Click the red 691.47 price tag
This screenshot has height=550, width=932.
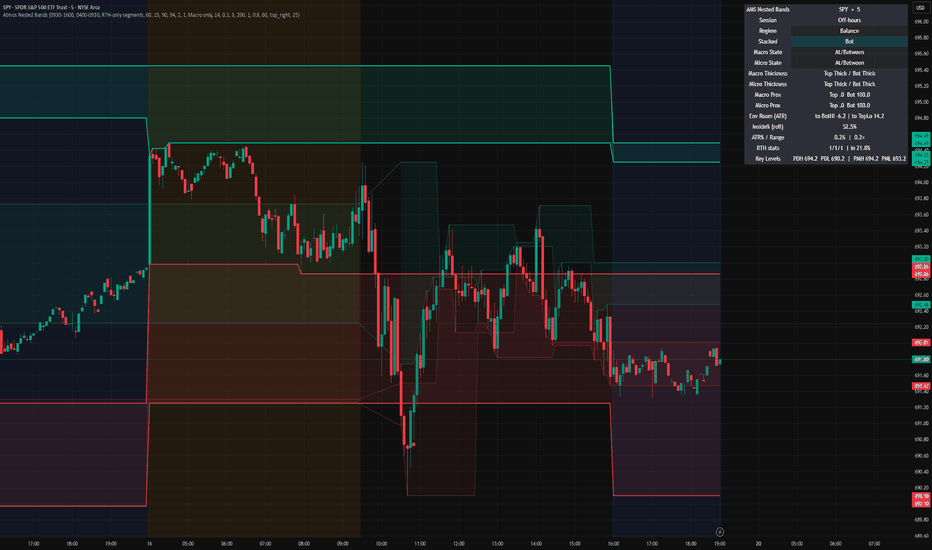tap(921, 386)
